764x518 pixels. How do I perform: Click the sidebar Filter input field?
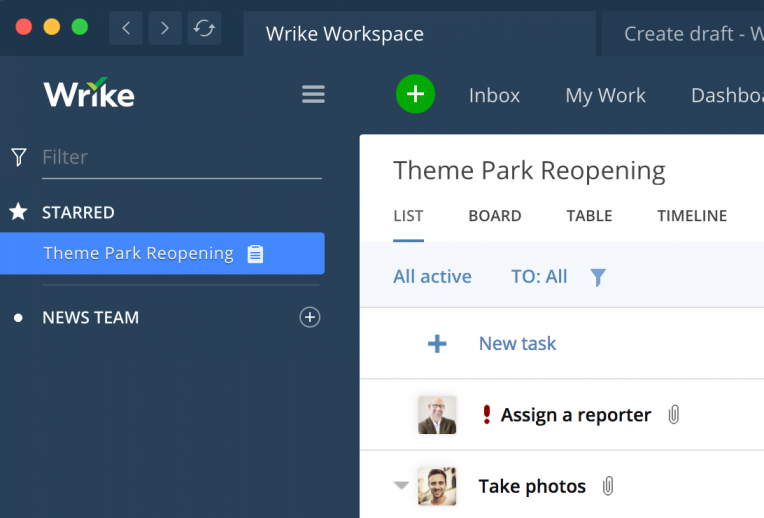coord(180,157)
